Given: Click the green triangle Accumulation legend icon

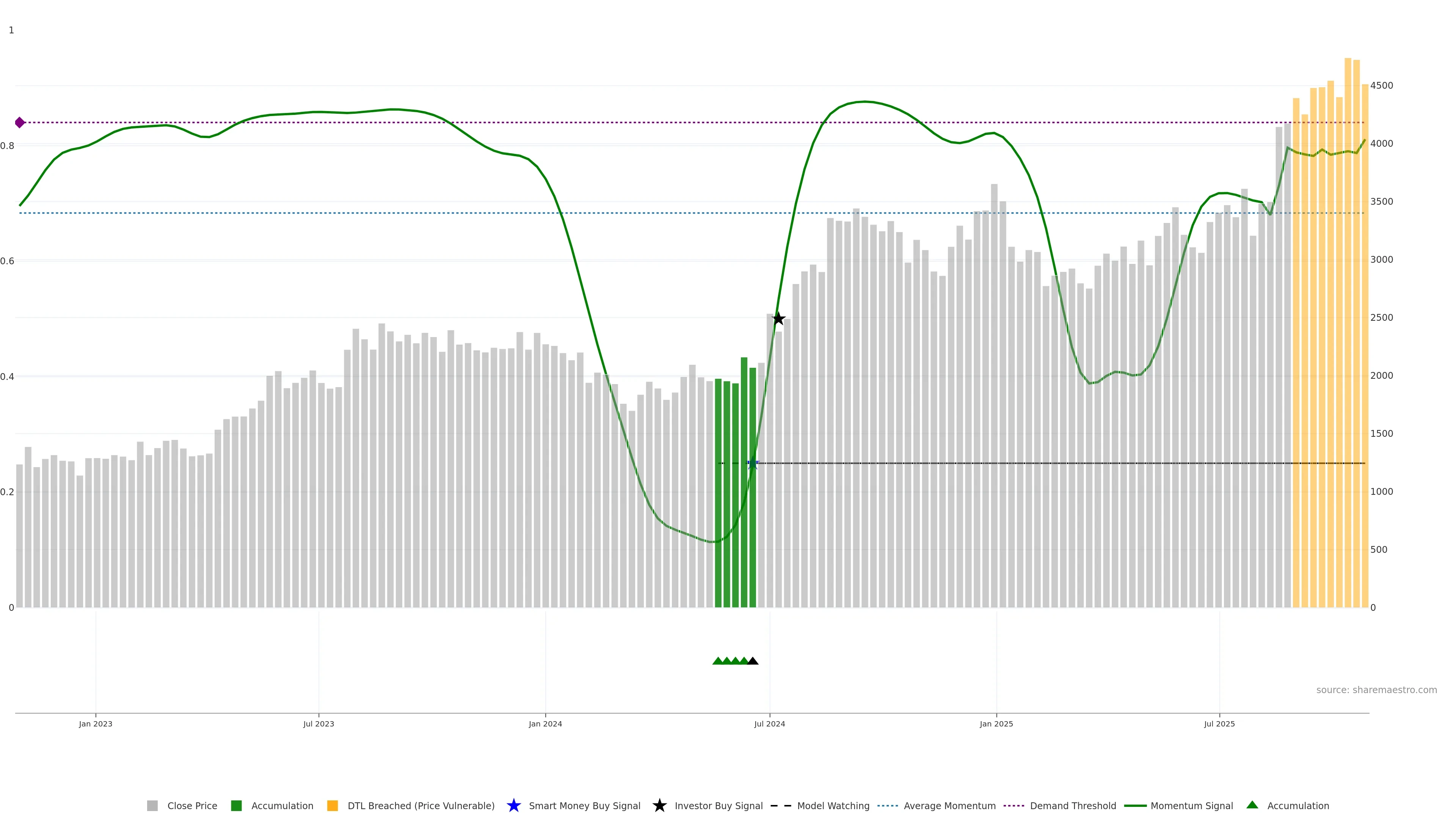Looking at the screenshot, I should [x=1252, y=805].
